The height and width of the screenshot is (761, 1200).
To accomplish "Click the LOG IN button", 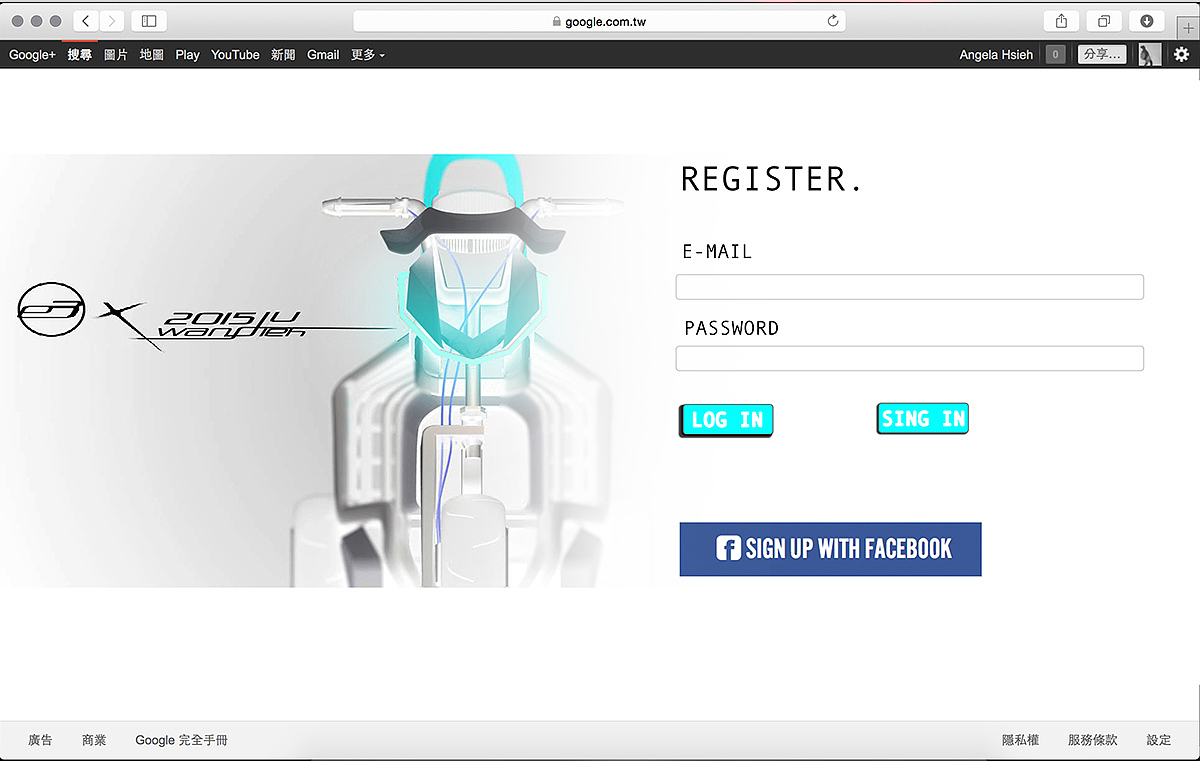I will (727, 421).
